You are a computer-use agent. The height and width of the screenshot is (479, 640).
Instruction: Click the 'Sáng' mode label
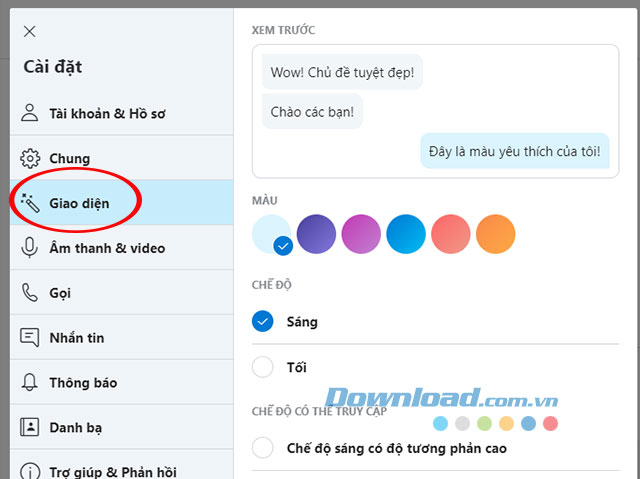pyautogui.click(x=302, y=322)
